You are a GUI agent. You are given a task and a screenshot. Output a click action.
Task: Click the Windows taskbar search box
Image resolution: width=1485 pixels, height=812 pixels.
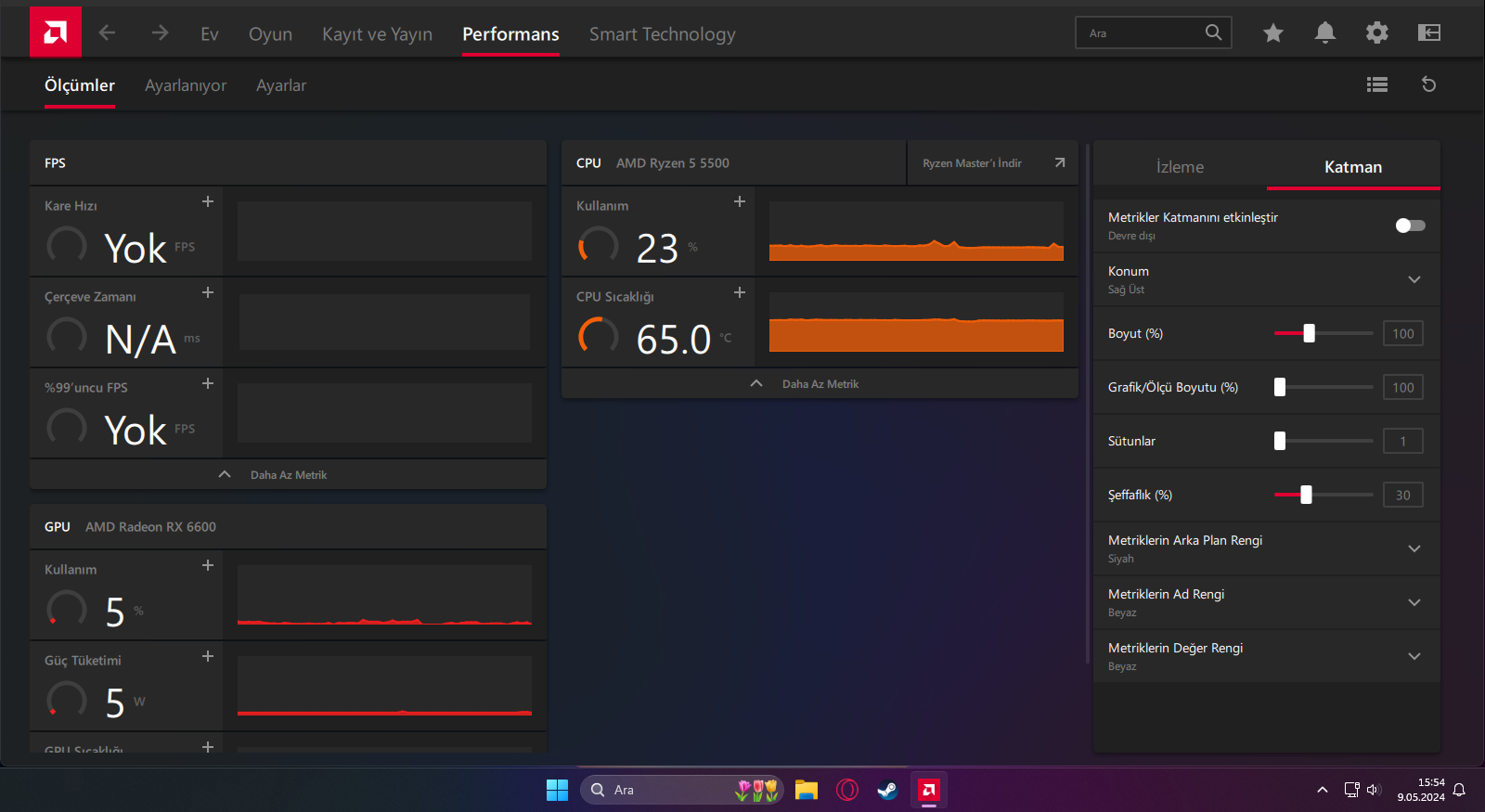682,790
